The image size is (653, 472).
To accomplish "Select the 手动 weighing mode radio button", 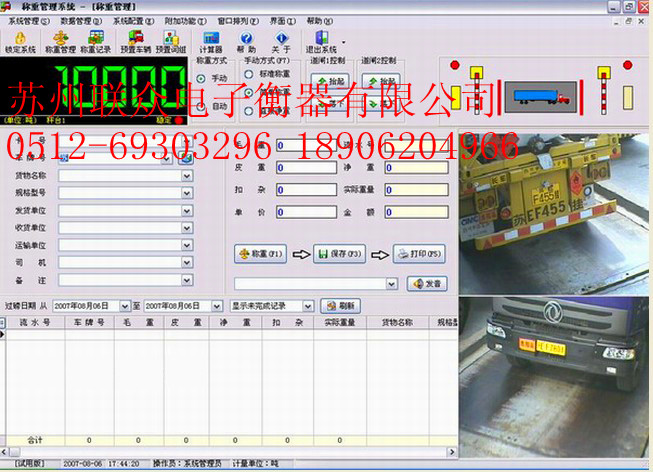I will [201, 78].
